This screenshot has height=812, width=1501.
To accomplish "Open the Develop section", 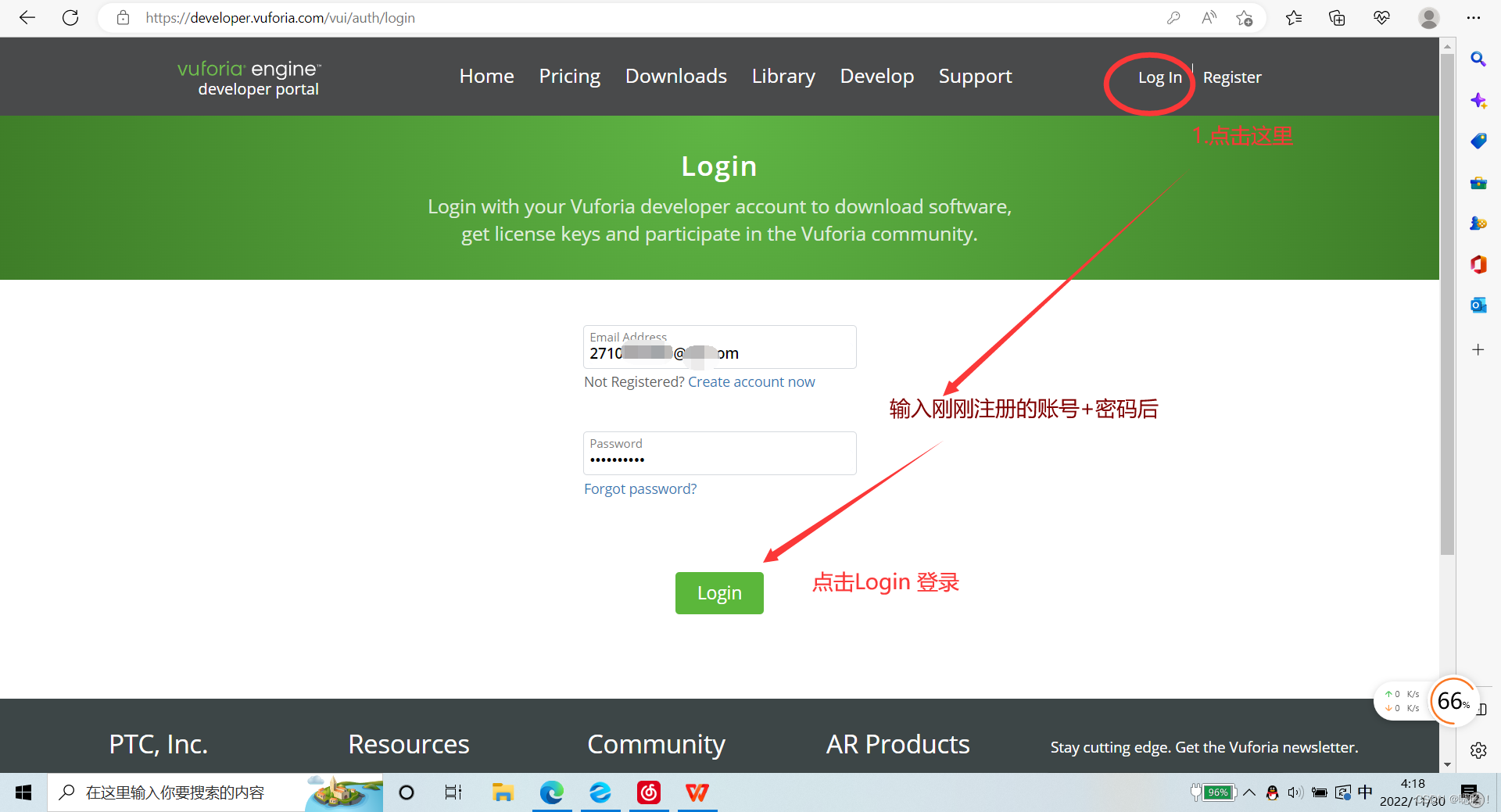I will pyautogui.click(x=877, y=76).
